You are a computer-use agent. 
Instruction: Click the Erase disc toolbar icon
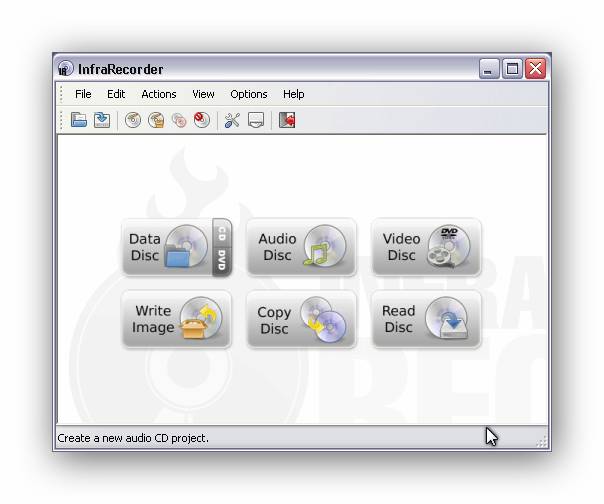pyautogui.click(x=202, y=120)
